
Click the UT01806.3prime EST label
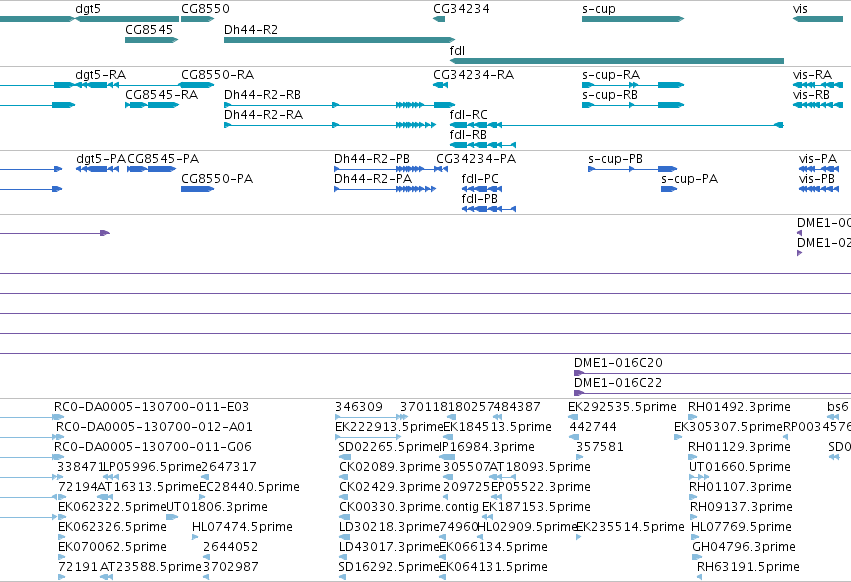[x=217, y=507]
